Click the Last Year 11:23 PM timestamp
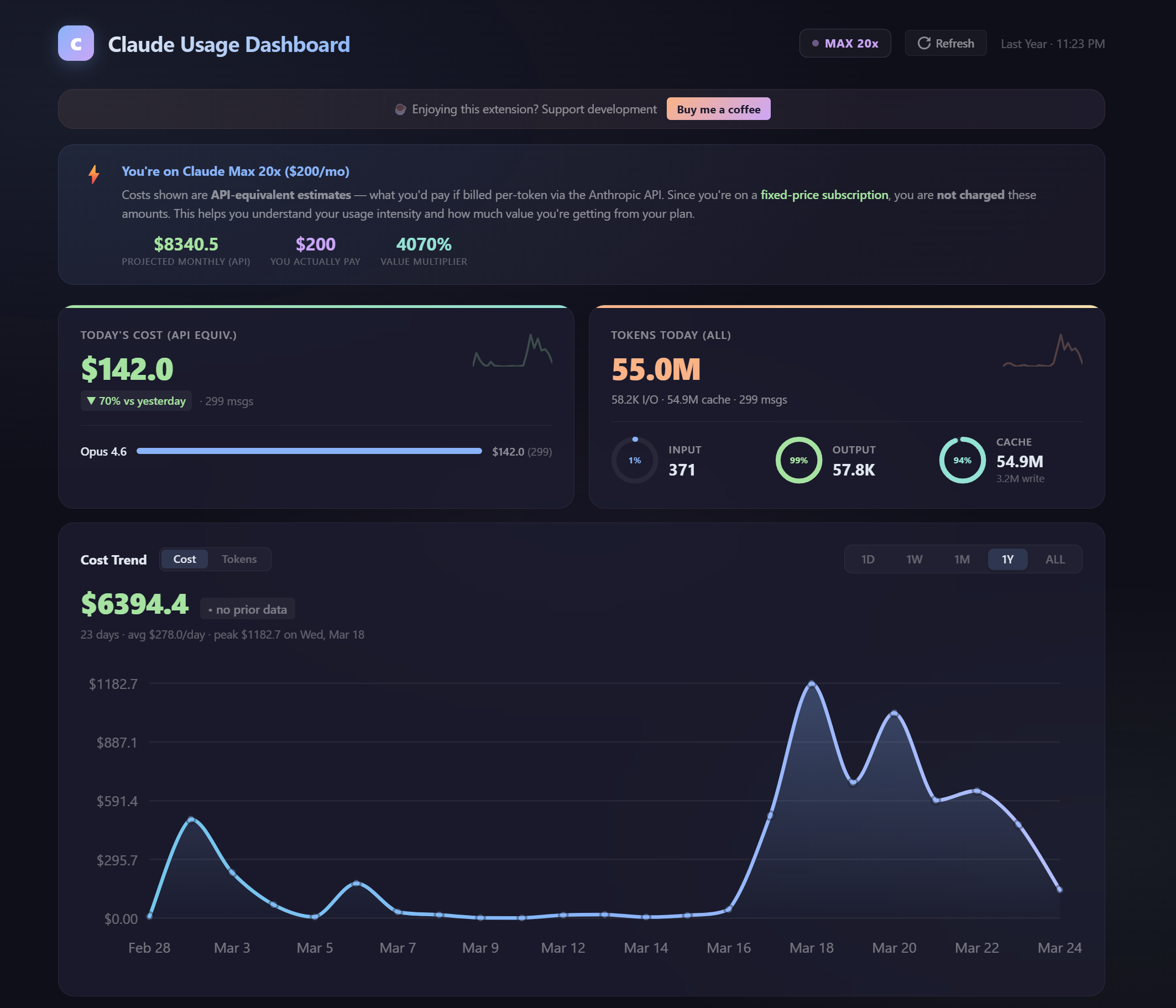 click(x=1053, y=44)
